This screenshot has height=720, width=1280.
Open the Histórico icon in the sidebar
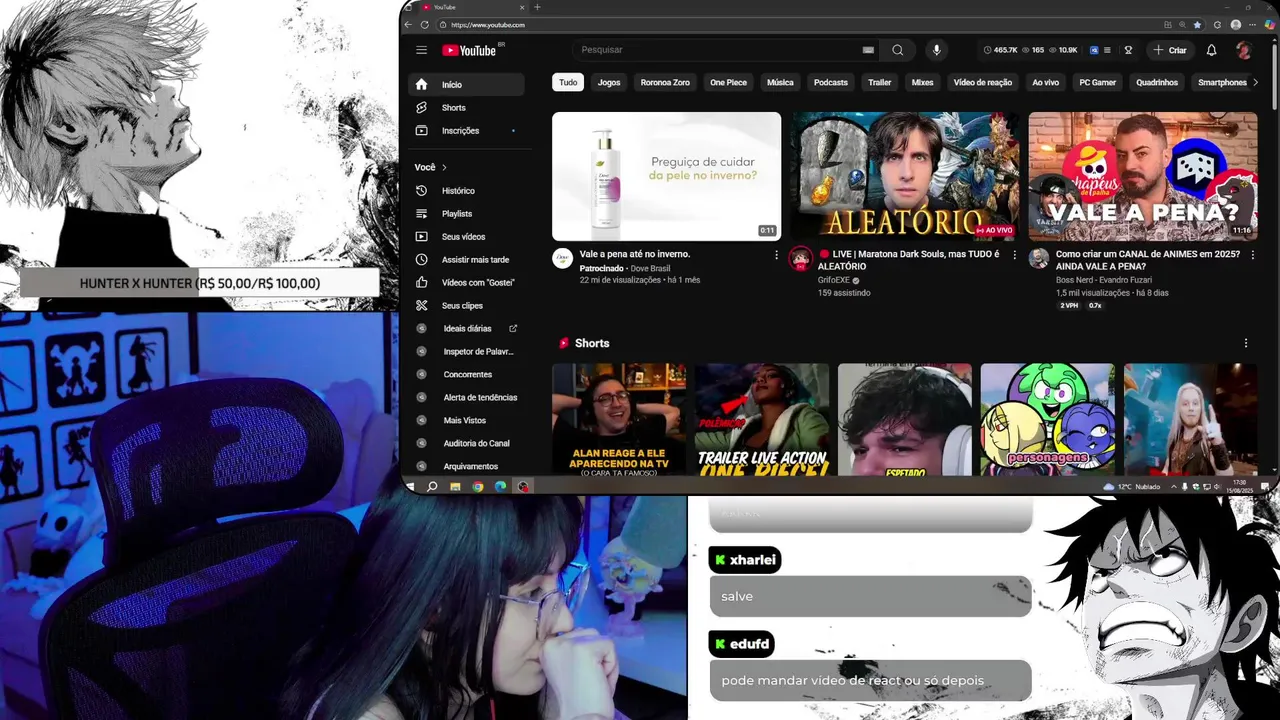(421, 191)
